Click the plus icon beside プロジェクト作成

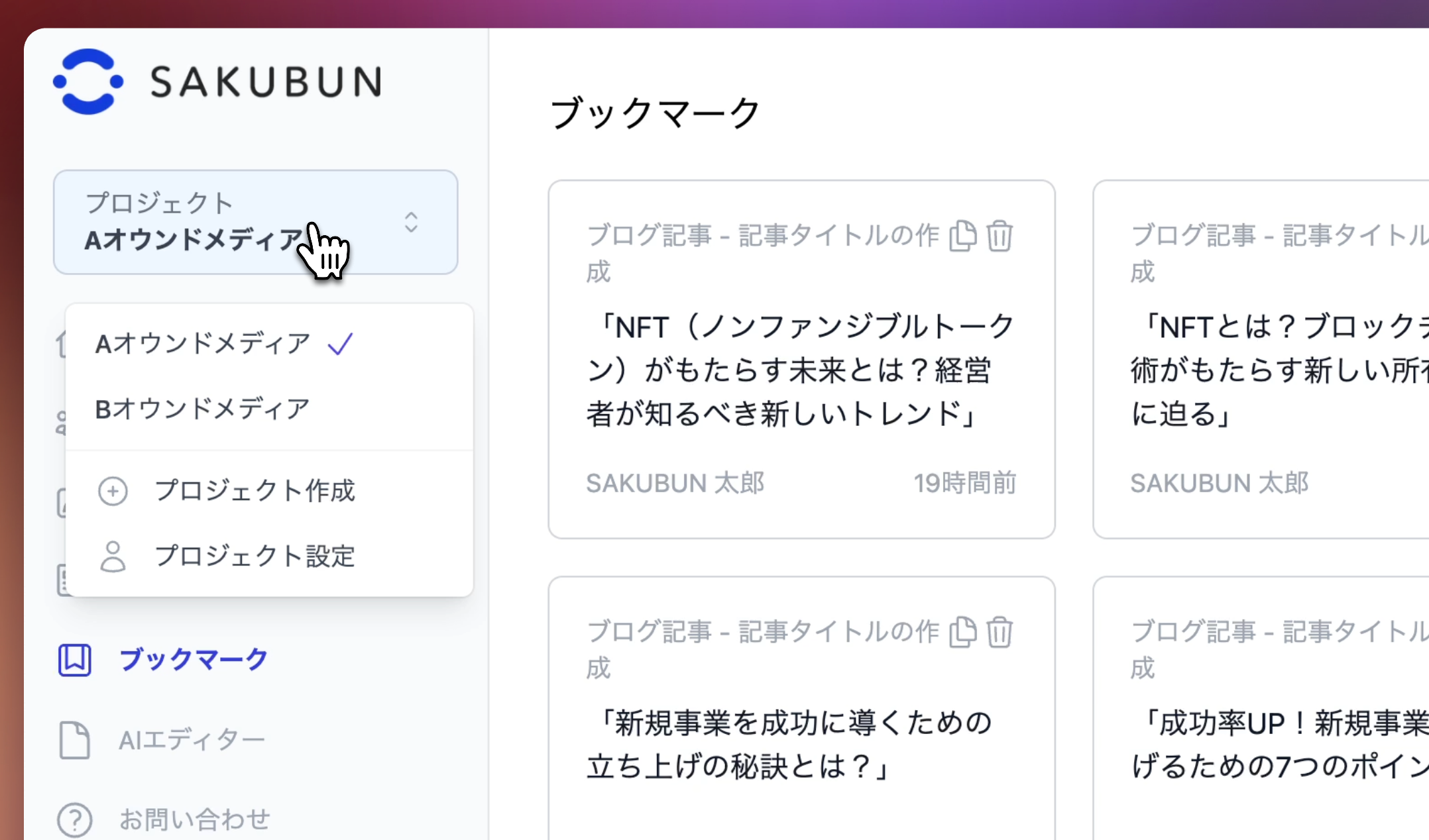point(113,492)
